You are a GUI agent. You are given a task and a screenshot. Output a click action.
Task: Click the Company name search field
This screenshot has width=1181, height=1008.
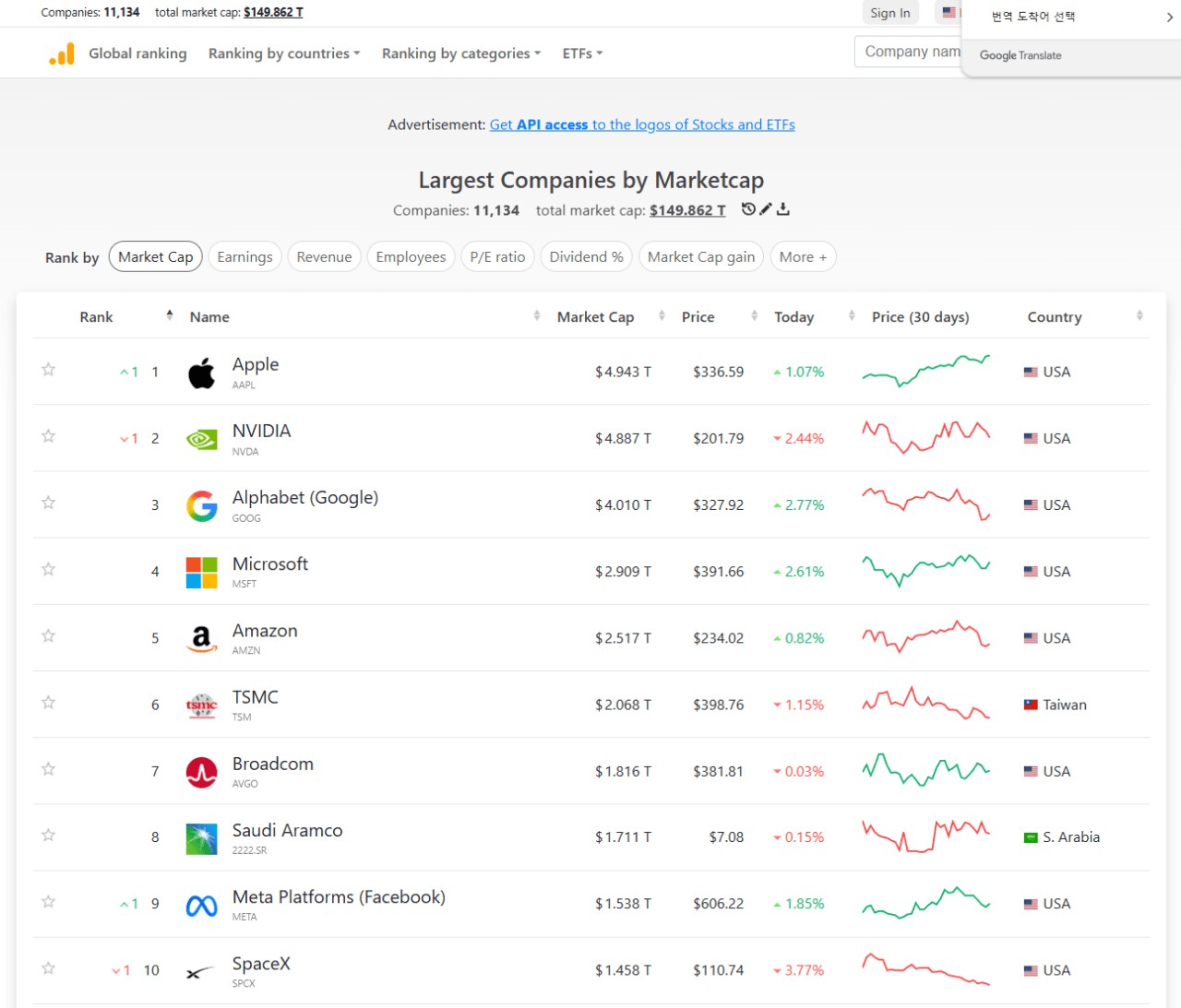909,52
